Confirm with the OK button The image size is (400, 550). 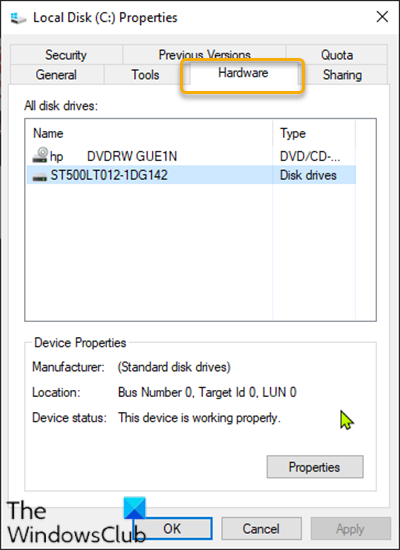[x=172, y=528]
